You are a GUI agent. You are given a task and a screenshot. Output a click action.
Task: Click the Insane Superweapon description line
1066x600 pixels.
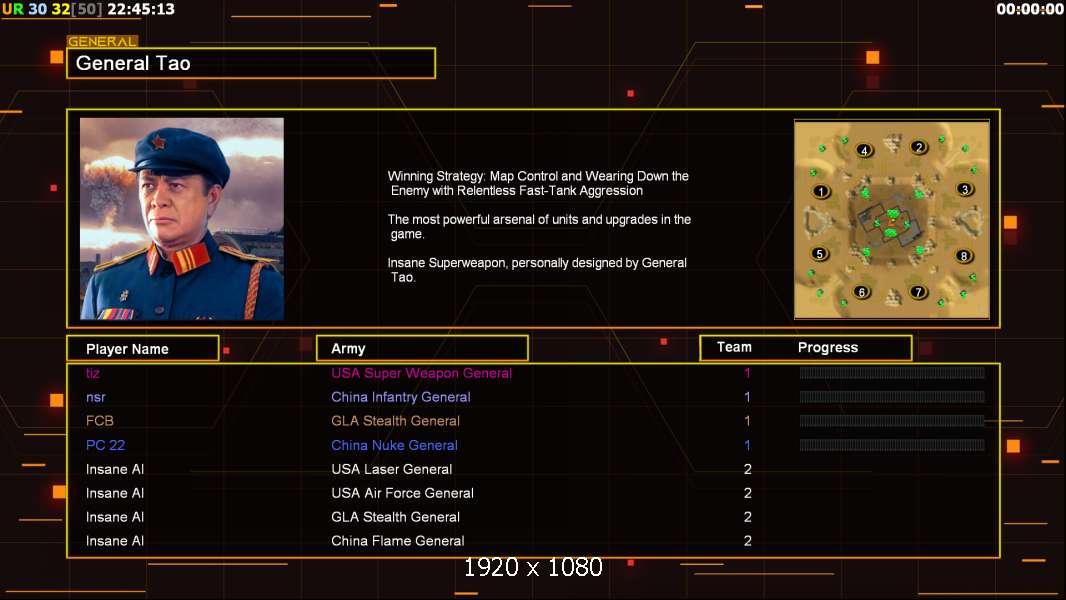point(537,270)
